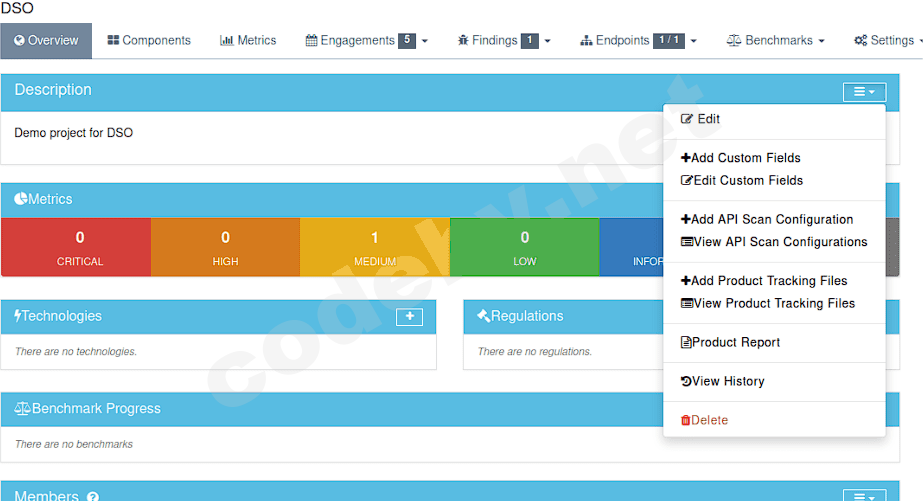Click the Findings bug icon
The width and height of the screenshot is (923, 501).
click(463, 40)
